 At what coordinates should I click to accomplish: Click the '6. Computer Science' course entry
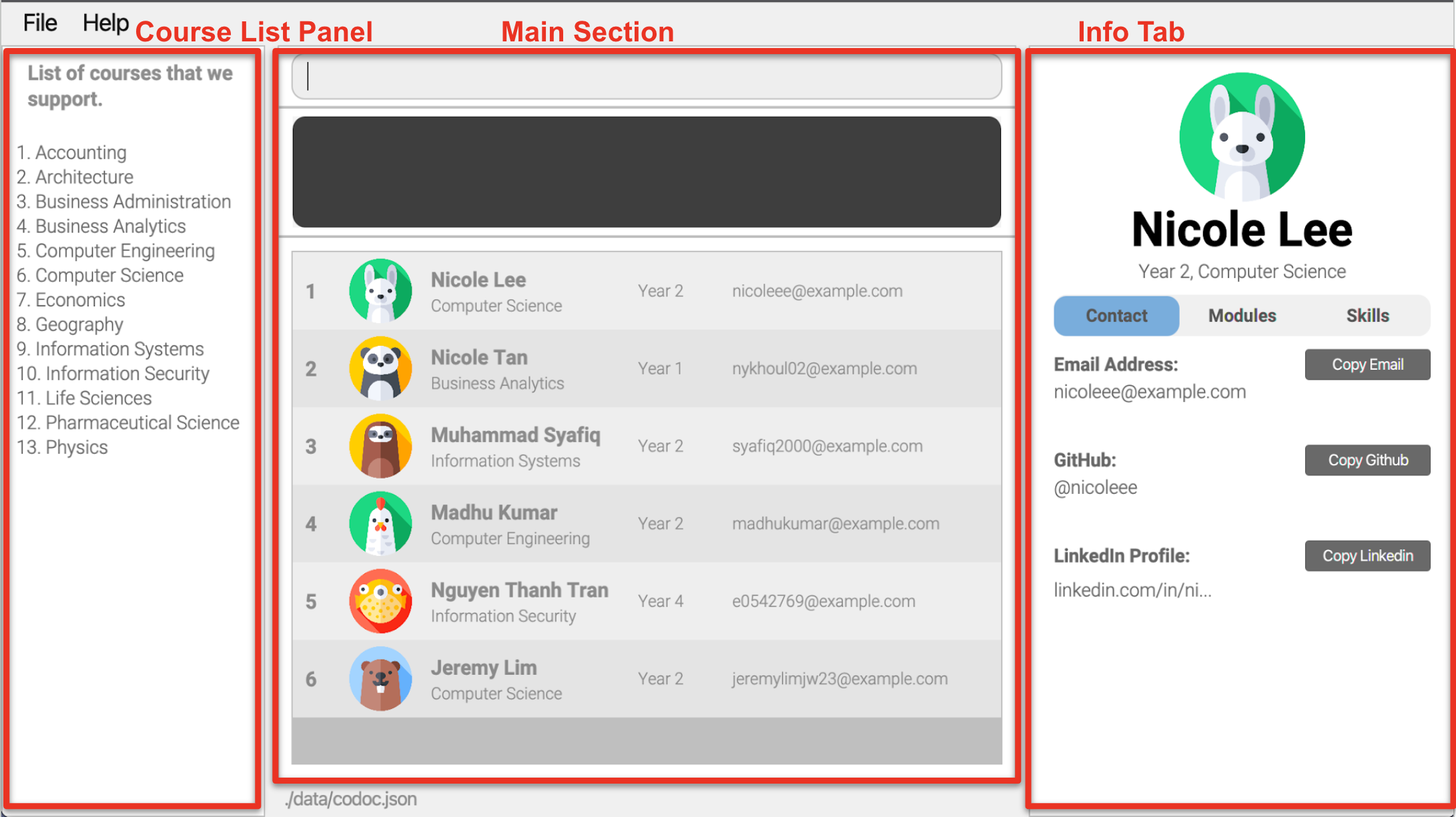pos(100,275)
